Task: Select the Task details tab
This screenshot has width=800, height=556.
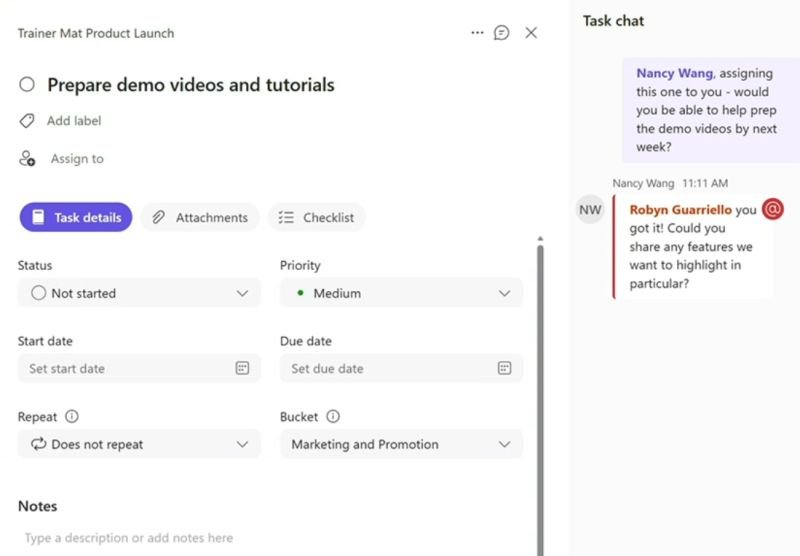Action: pyautogui.click(x=76, y=217)
